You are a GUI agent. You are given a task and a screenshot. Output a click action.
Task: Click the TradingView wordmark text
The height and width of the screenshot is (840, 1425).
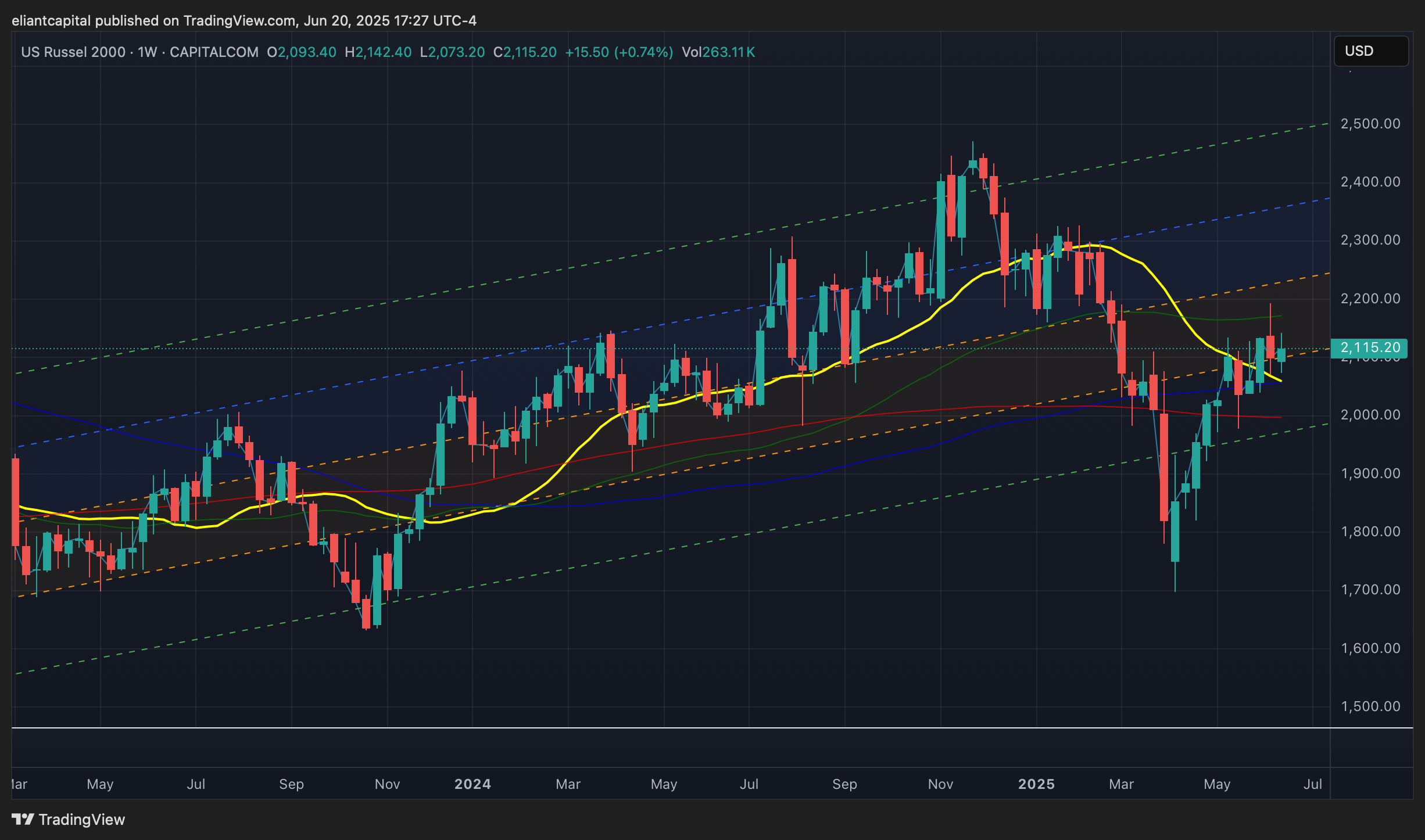pos(81,819)
